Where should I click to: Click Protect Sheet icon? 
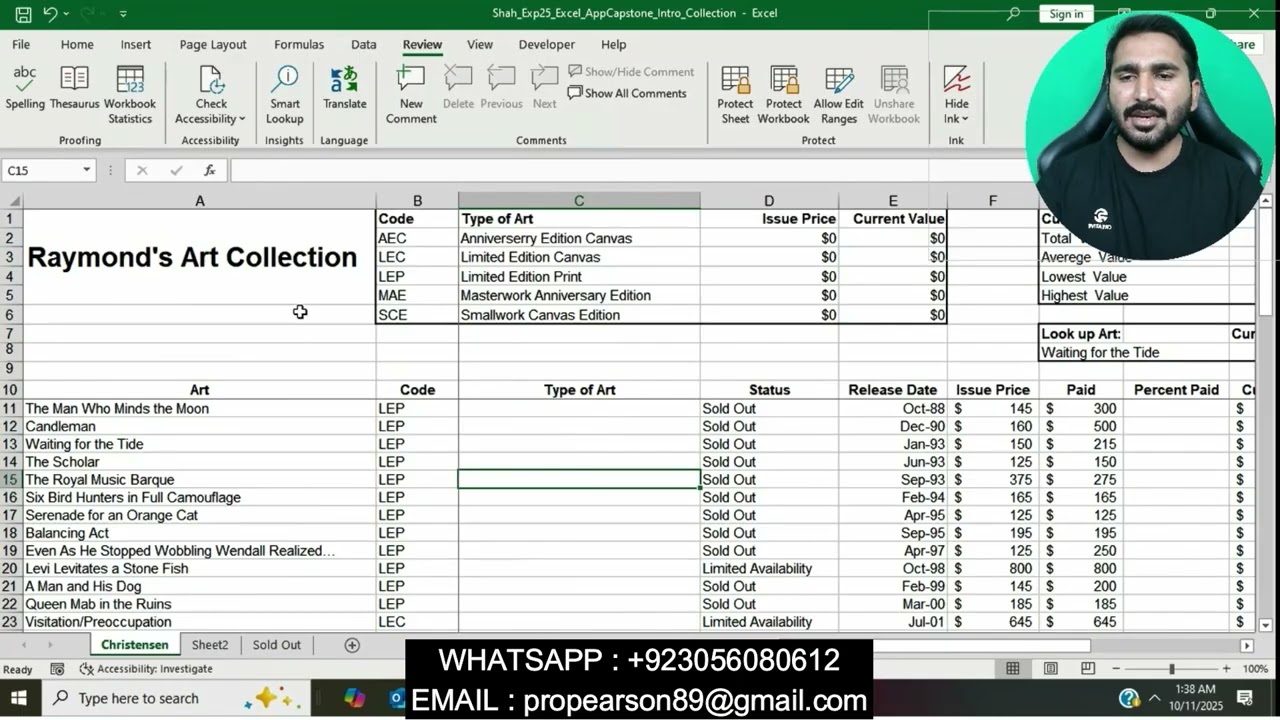[735, 82]
